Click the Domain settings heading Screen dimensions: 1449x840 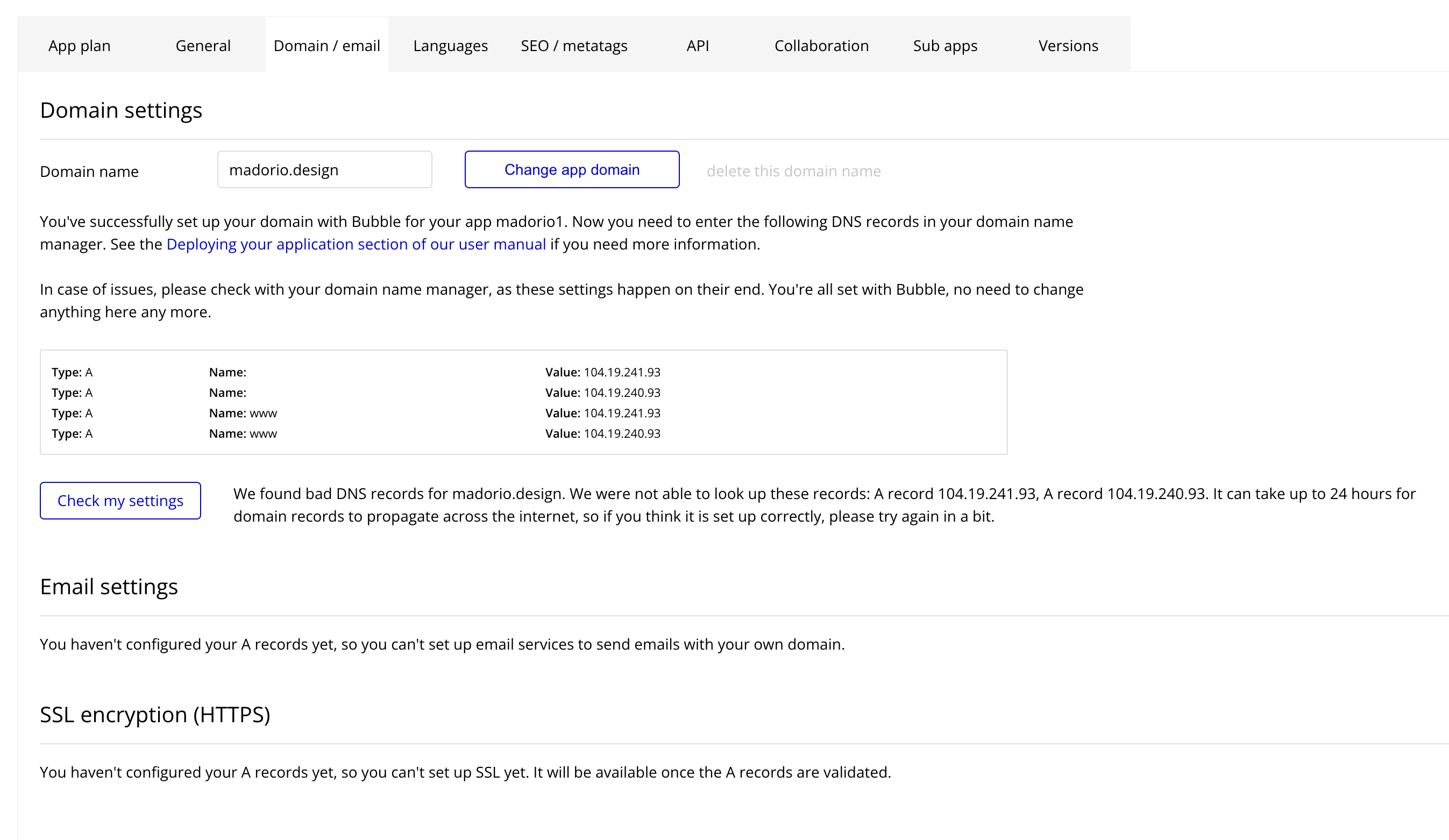[120, 110]
